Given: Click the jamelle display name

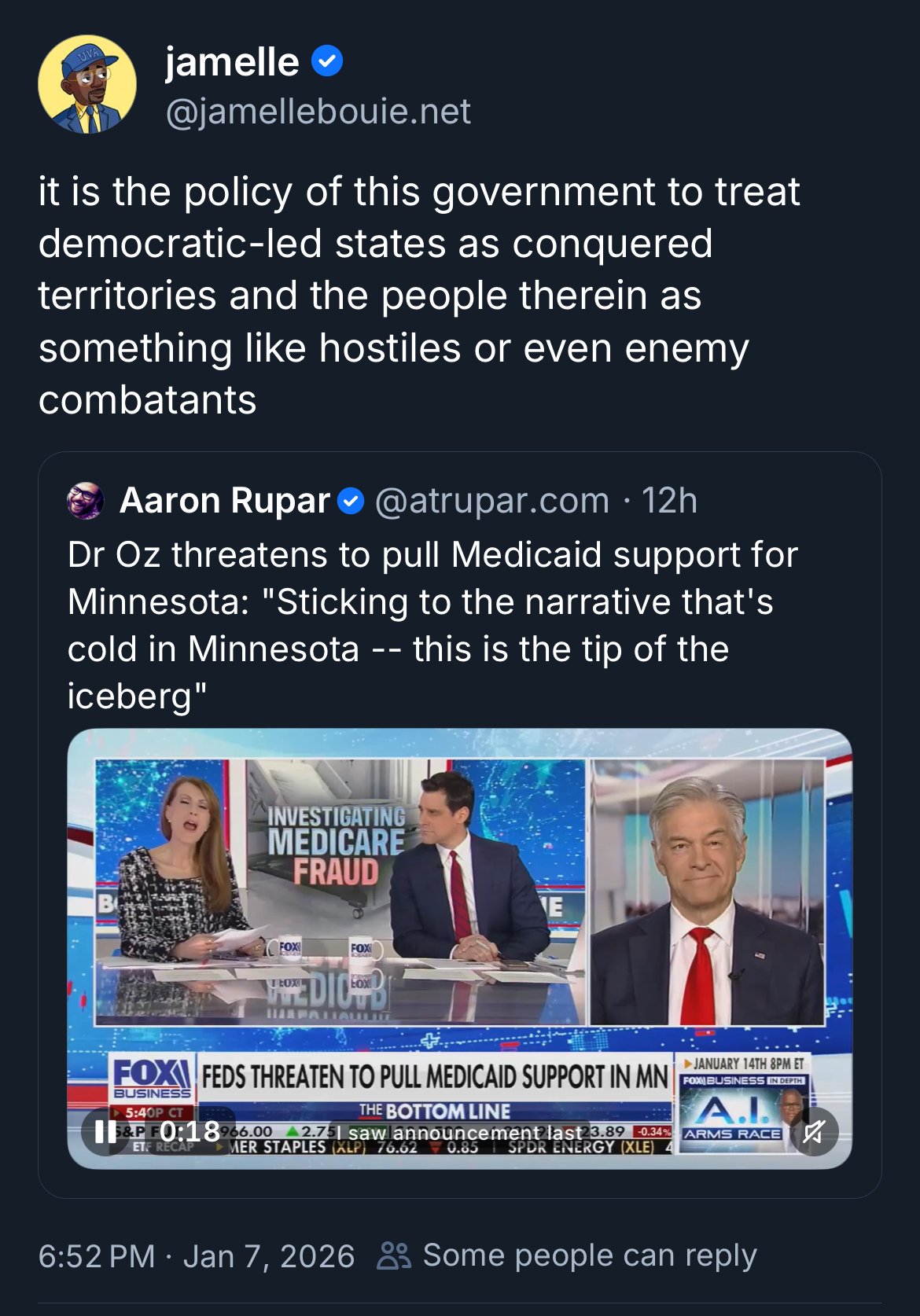Looking at the screenshot, I should [x=232, y=61].
